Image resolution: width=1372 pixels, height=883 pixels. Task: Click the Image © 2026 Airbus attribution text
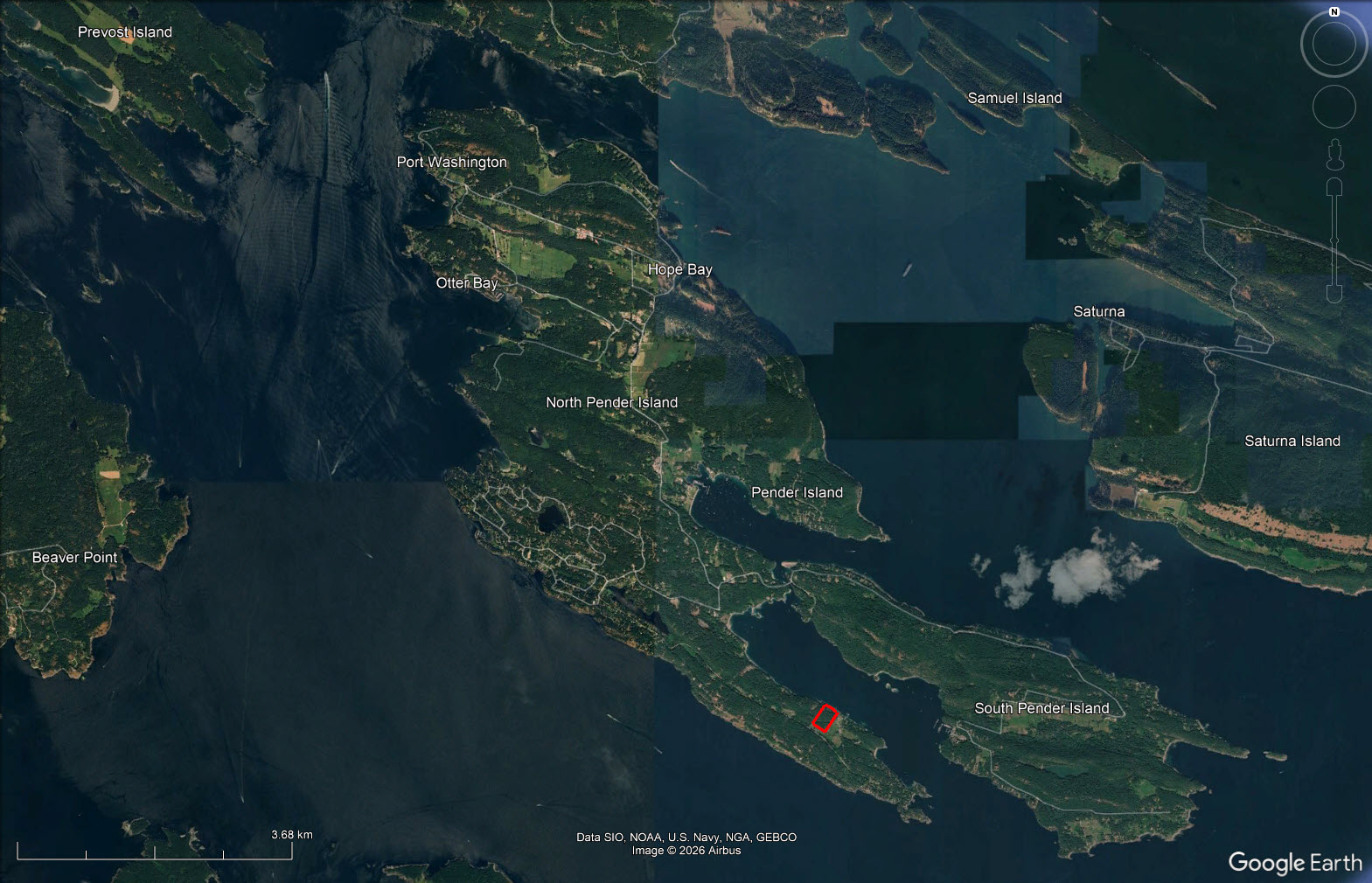[686, 851]
